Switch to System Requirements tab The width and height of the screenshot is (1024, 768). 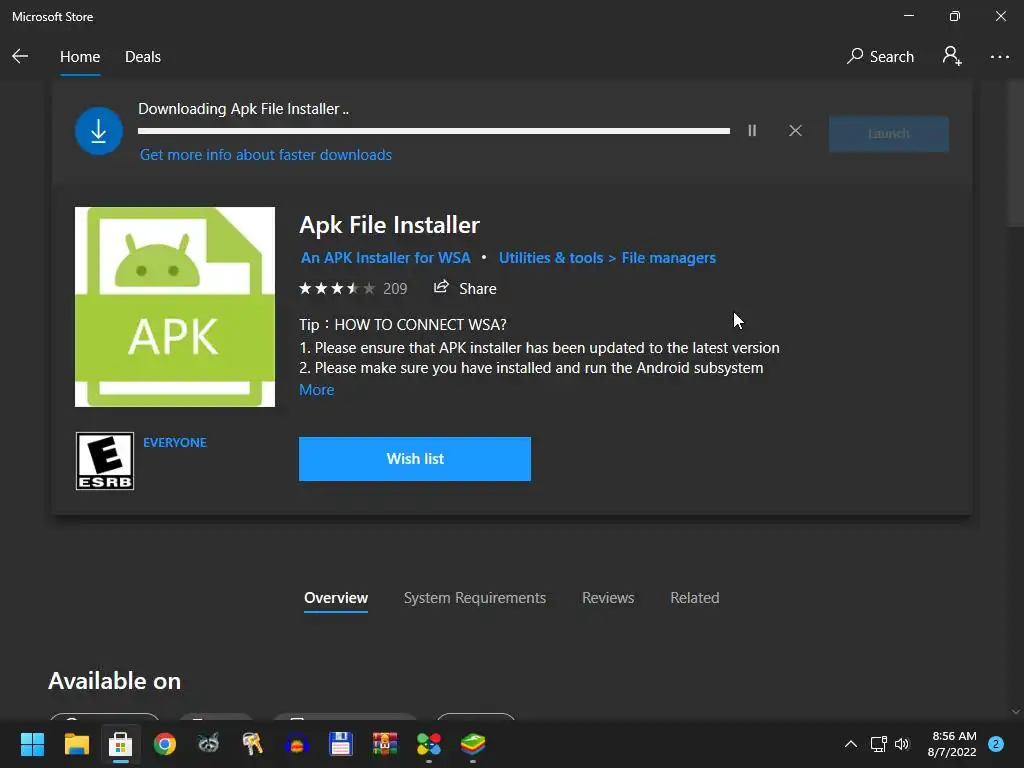coord(475,598)
